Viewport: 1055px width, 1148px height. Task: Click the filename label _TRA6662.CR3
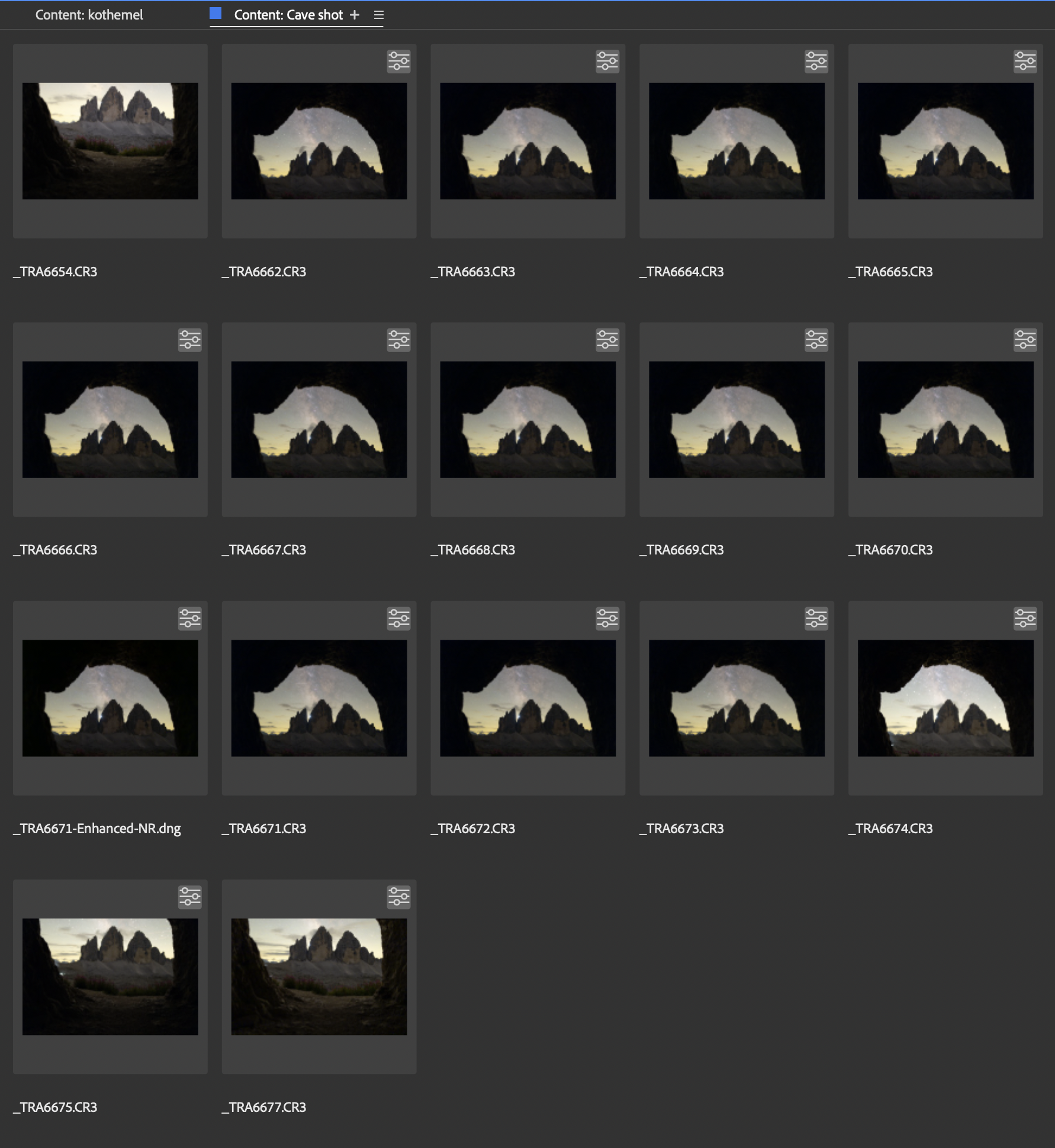point(264,272)
